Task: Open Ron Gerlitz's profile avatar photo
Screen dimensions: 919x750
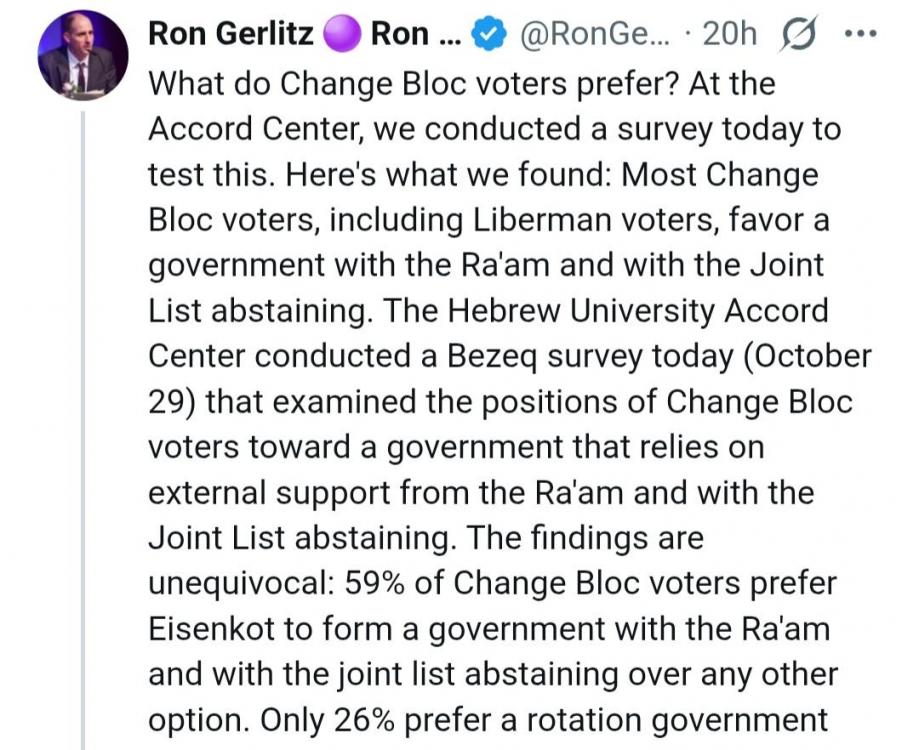Action: point(83,56)
